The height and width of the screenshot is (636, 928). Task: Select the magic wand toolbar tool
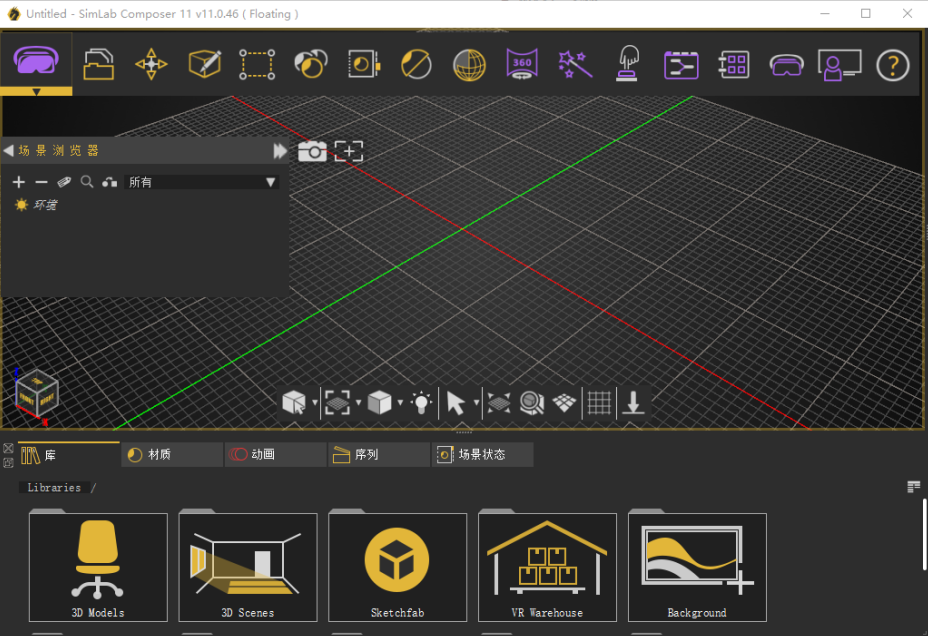pyautogui.click(x=573, y=64)
